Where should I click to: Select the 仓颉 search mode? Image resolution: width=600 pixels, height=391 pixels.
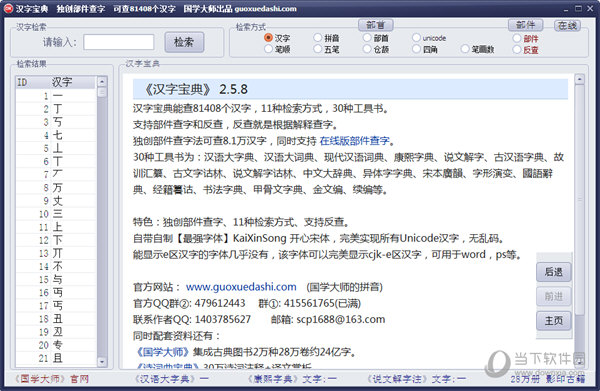(x=367, y=49)
